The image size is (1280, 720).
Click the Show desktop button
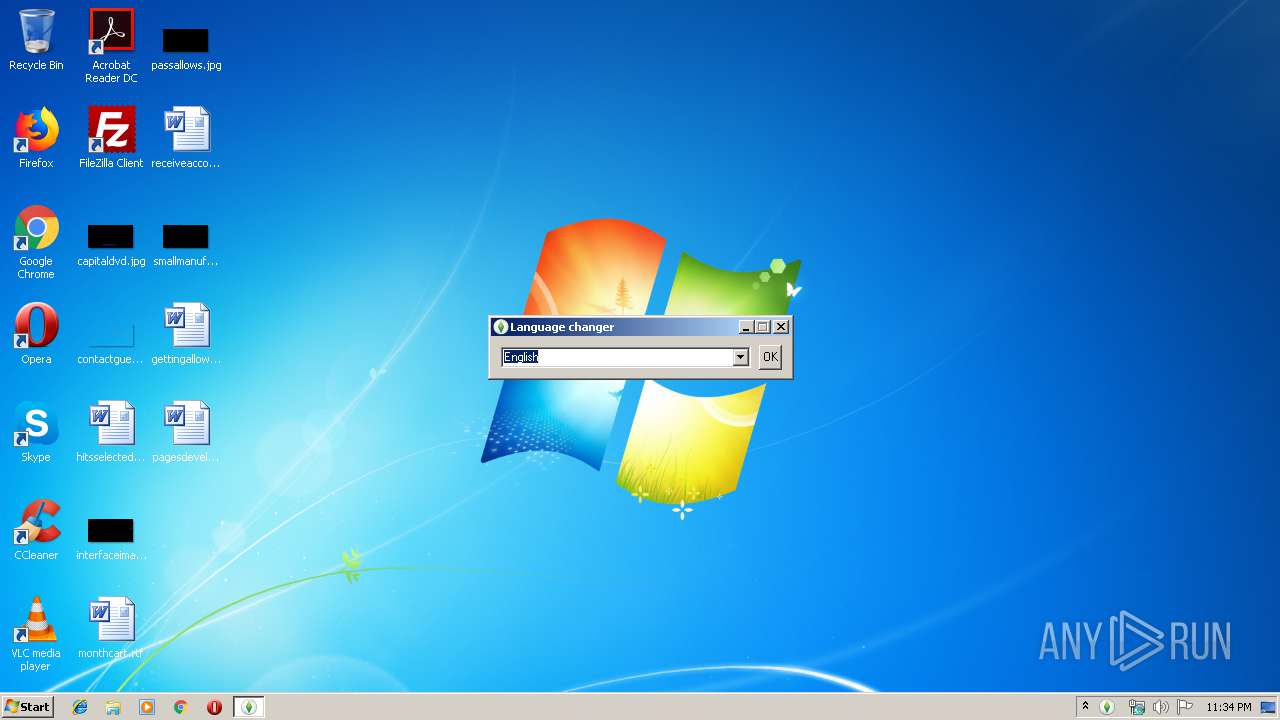(x=1269, y=707)
